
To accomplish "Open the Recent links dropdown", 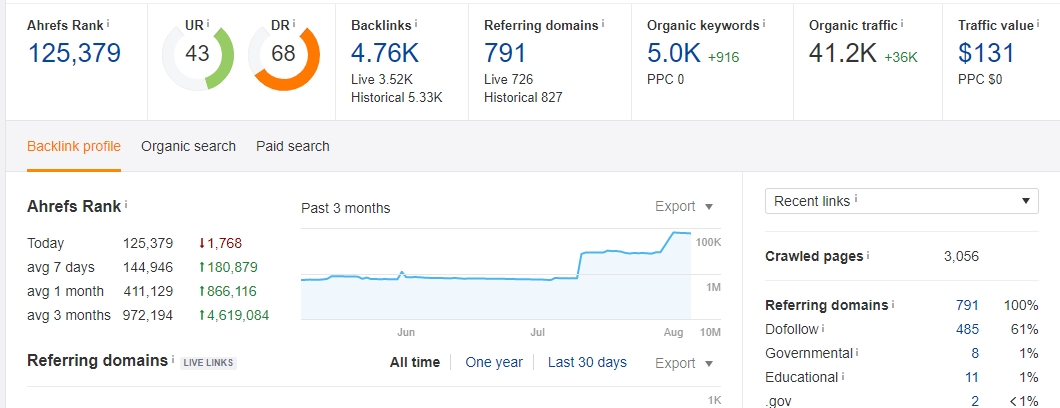I will (901, 201).
